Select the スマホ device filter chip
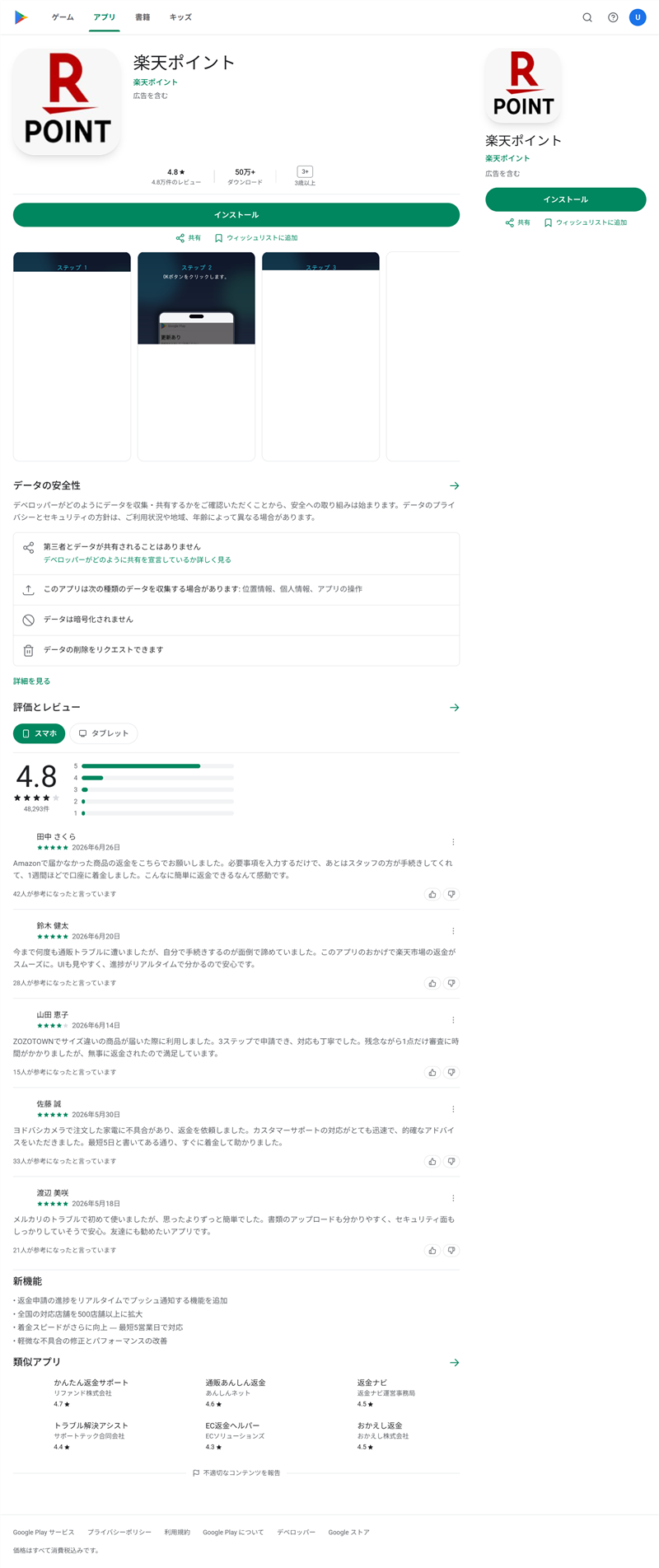The height and width of the screenshot is (1568, 659). 39,733
